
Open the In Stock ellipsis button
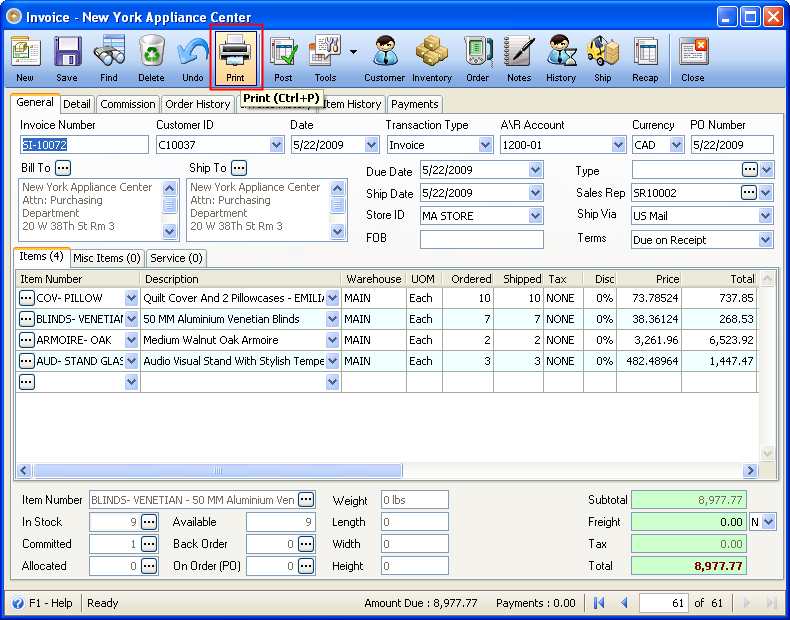tap(149, 522)
